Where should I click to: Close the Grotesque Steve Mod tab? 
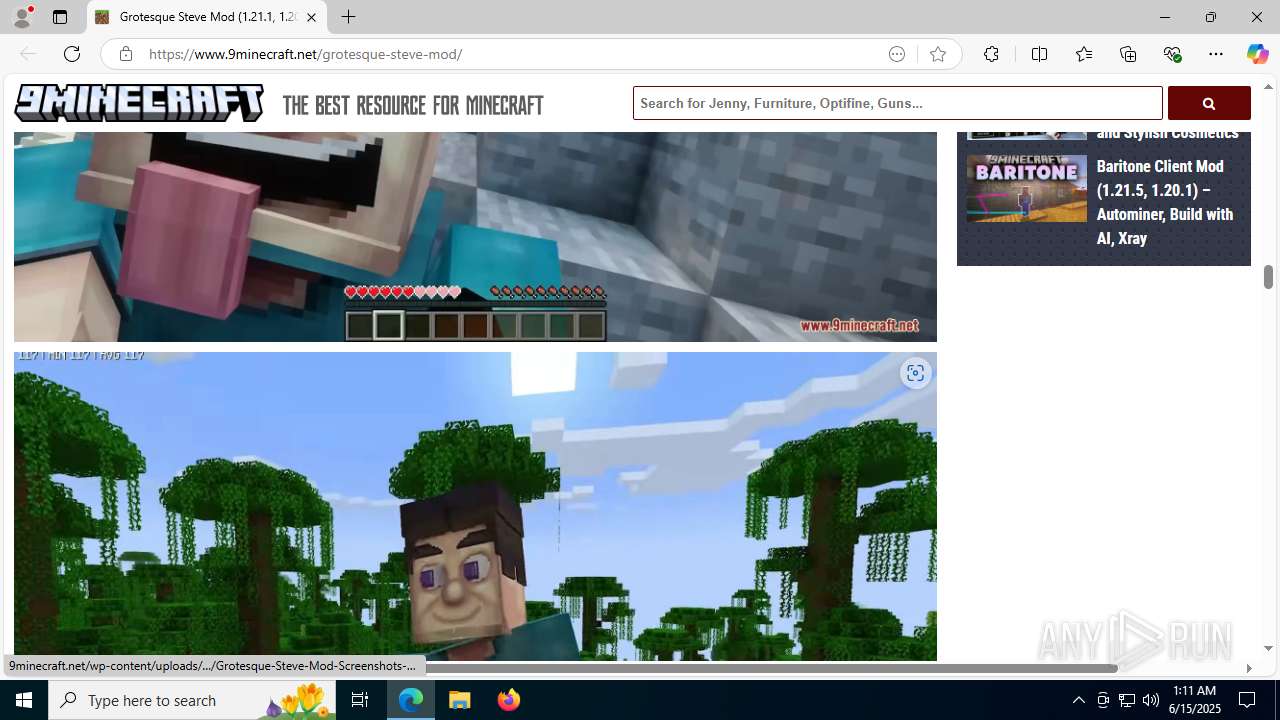(x=311, y=17)
